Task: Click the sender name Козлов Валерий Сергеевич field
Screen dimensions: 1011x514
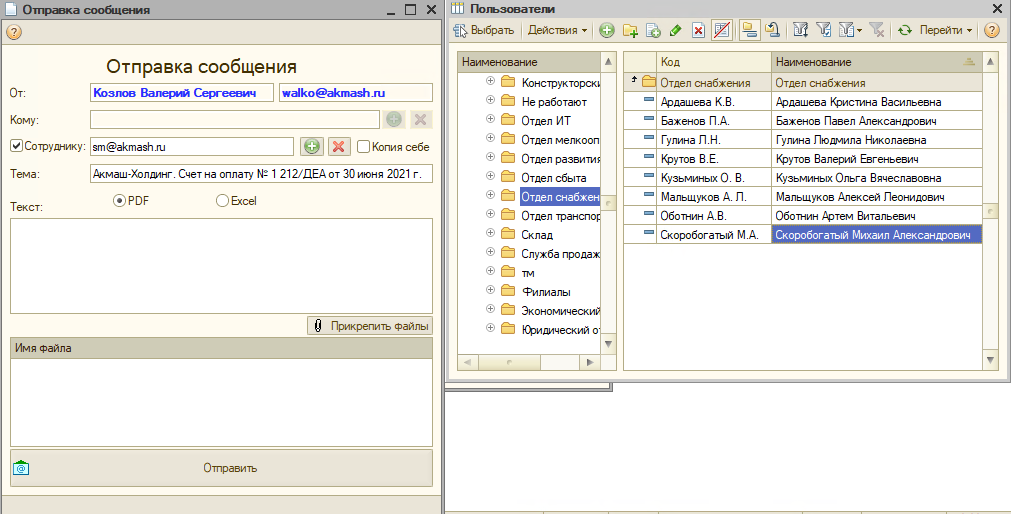Action: (182, 92)
